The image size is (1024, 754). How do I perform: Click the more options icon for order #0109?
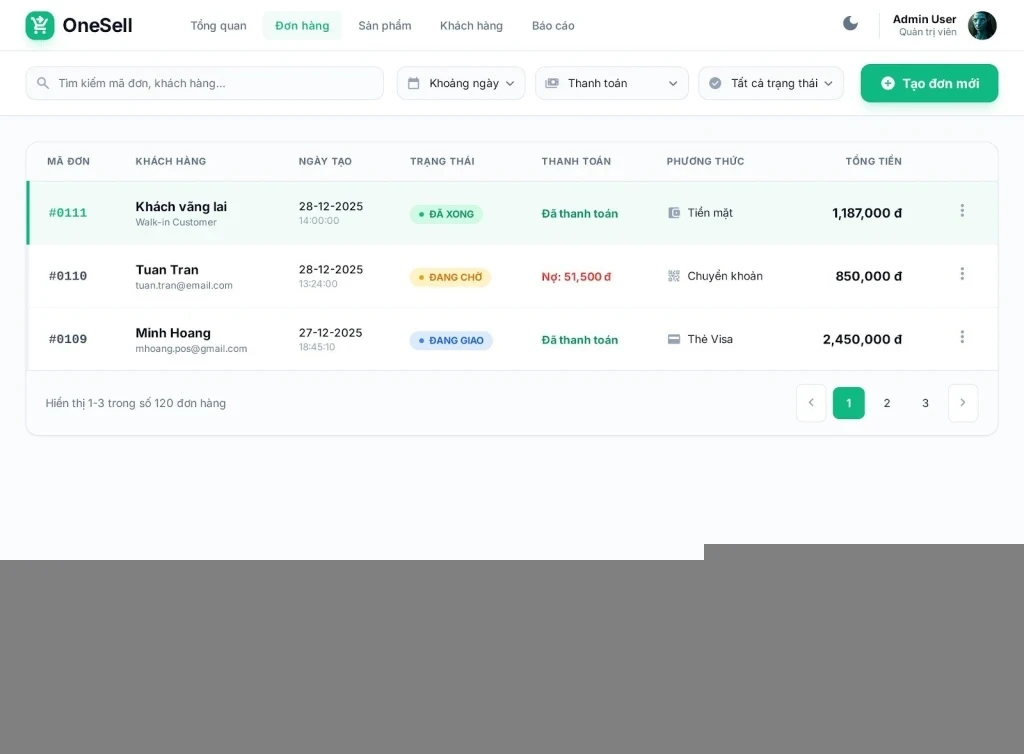(x=962, y=337)
